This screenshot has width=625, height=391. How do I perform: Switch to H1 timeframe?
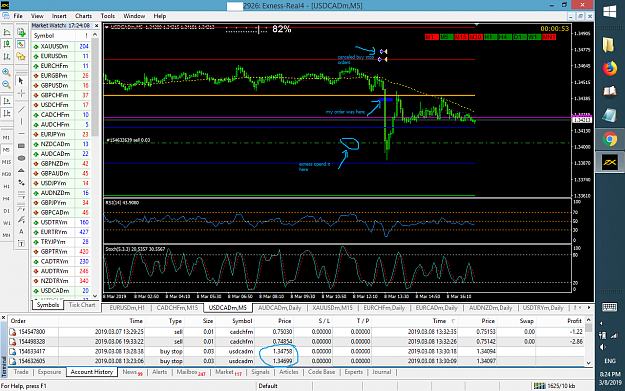[x=6, y=186]
